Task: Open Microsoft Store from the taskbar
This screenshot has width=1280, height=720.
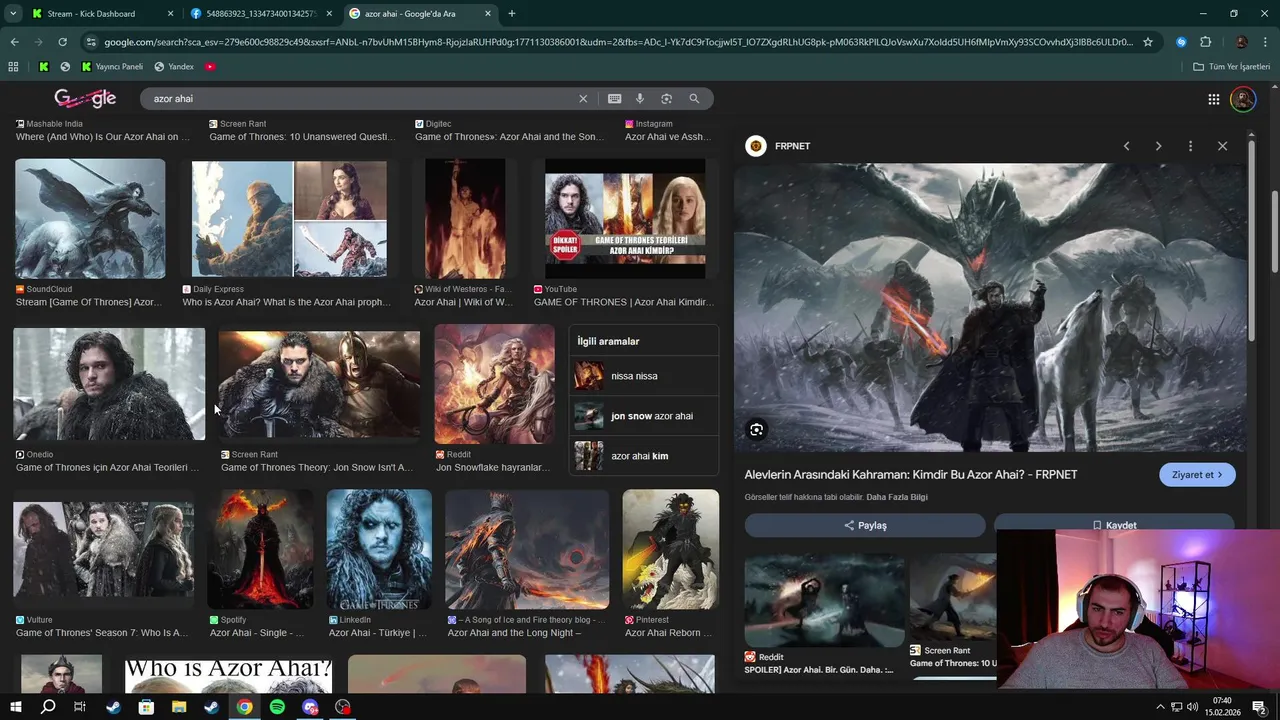Action: [x=146, y=707]
